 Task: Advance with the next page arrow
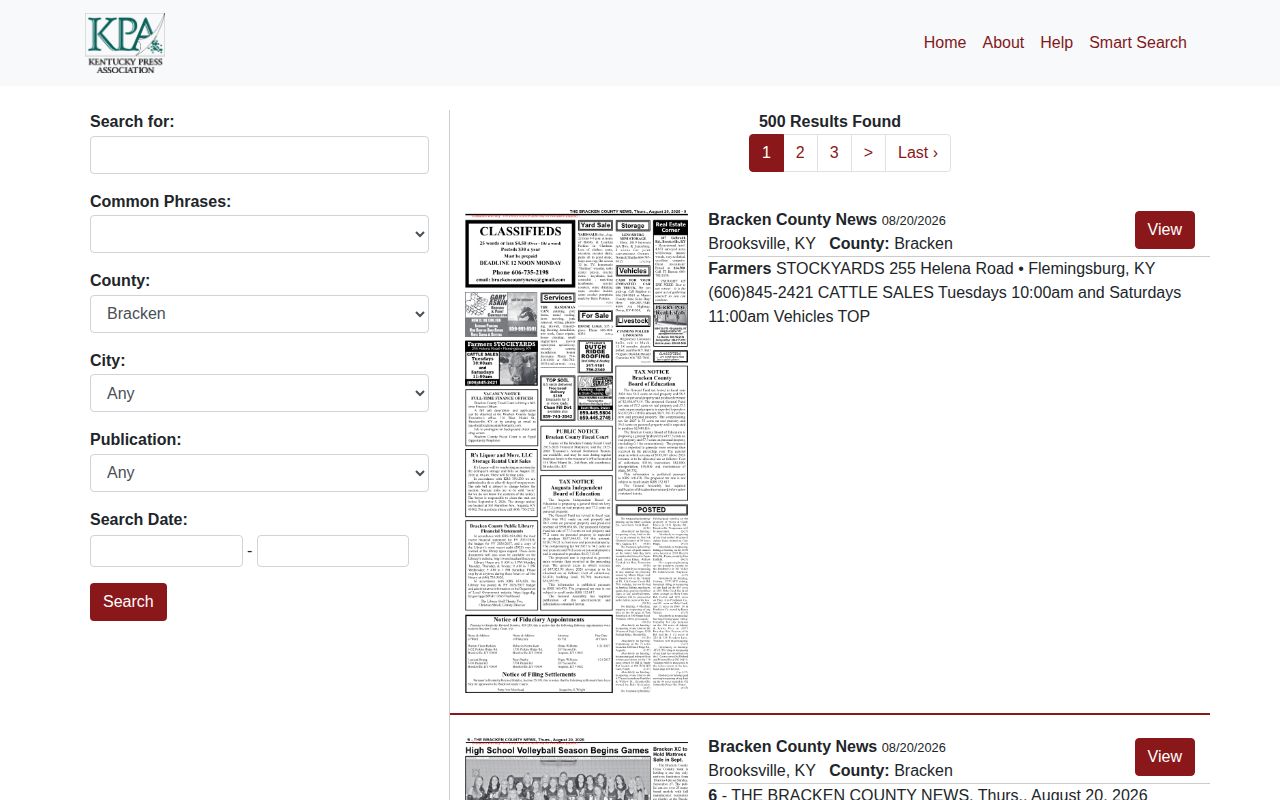coord(868,153)
